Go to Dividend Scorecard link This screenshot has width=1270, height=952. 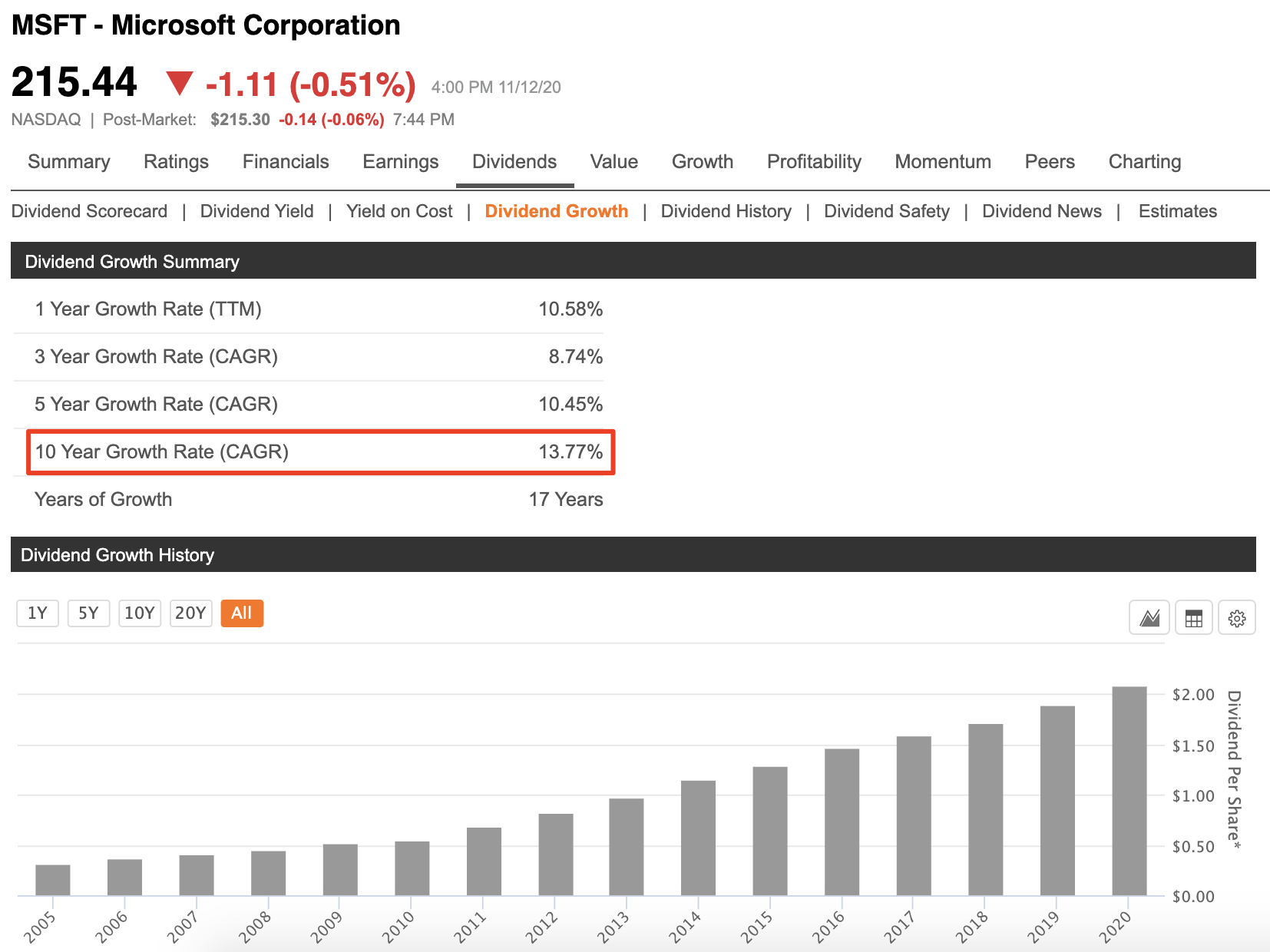click(89, 211)
